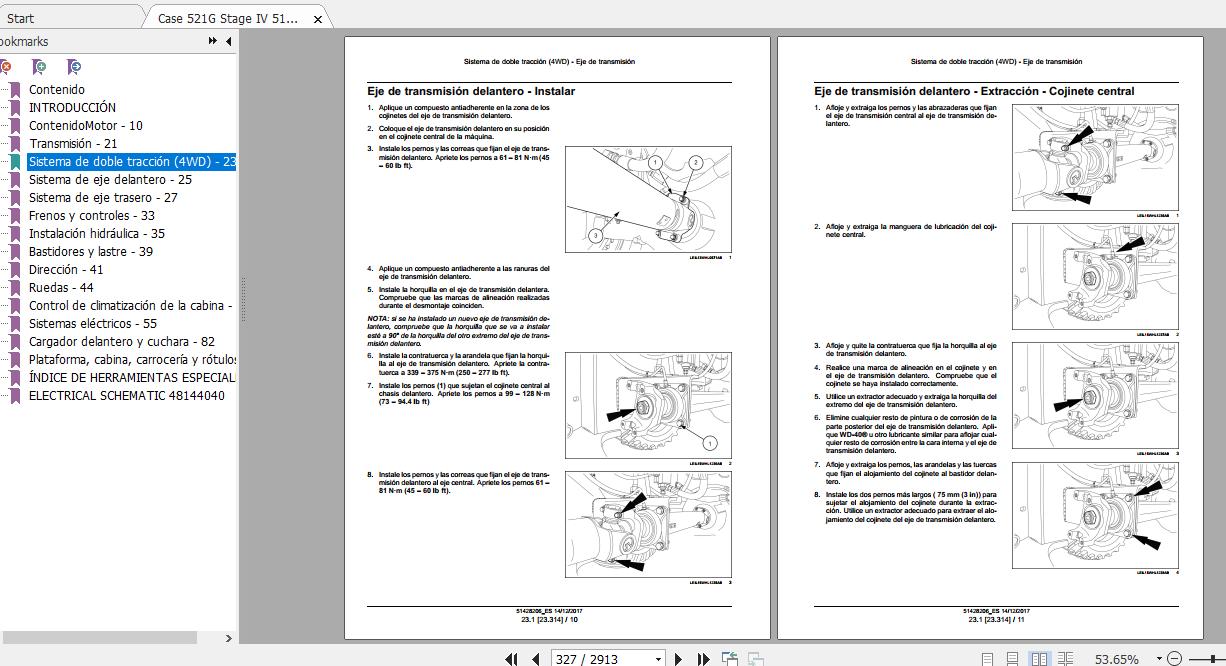Go to the first page

click(x=512, y=659)
